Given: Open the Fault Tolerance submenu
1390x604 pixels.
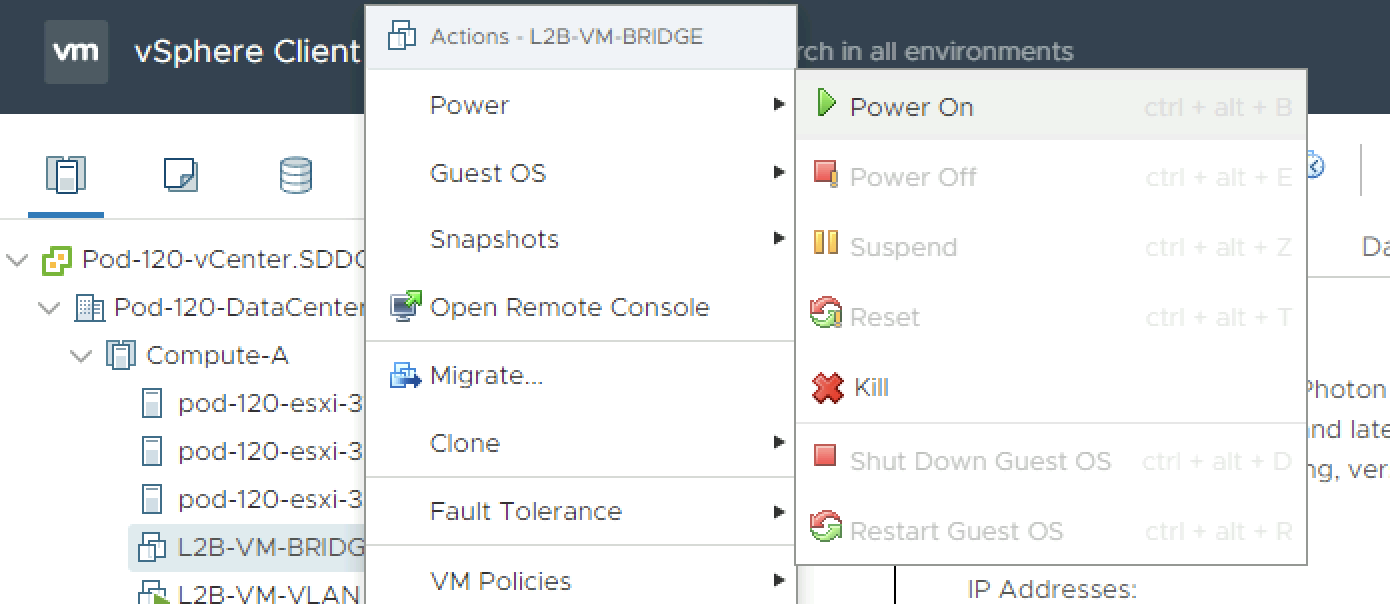Looking at the screenshot, I should [x=526, y=512].
